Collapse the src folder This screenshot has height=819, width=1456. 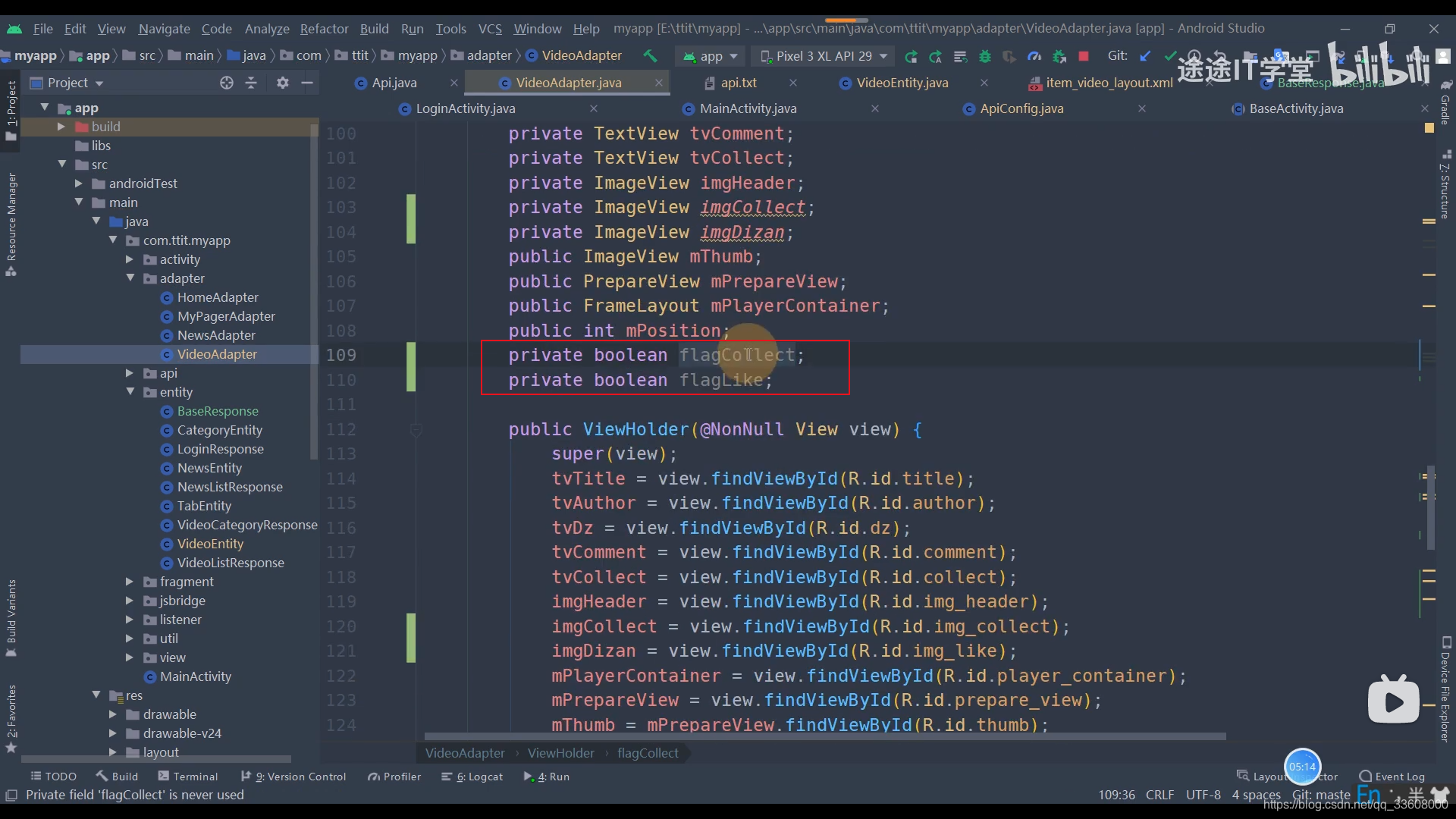[61, 165]
